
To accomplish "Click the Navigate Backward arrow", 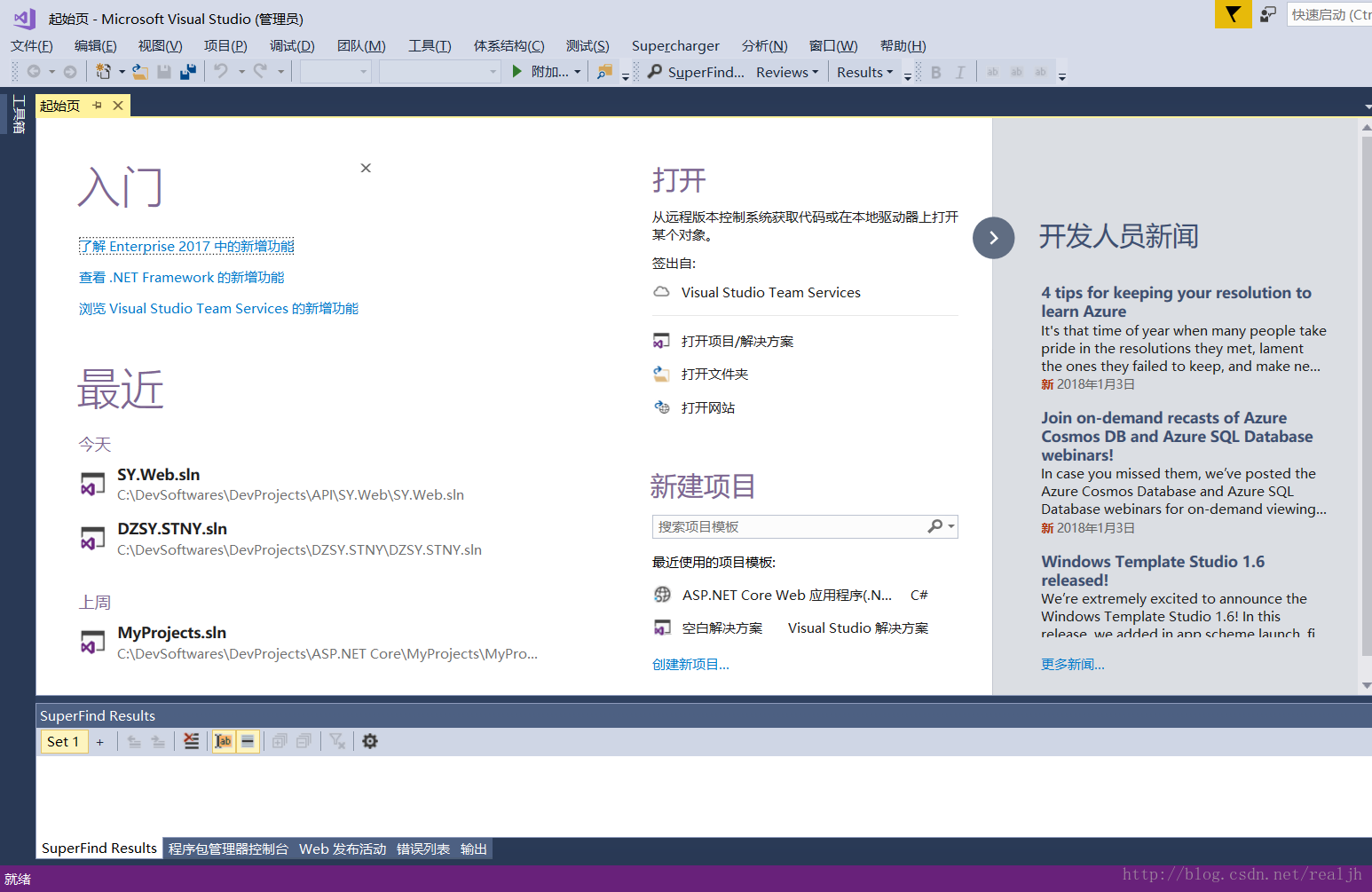I will [x=34, y=72].
